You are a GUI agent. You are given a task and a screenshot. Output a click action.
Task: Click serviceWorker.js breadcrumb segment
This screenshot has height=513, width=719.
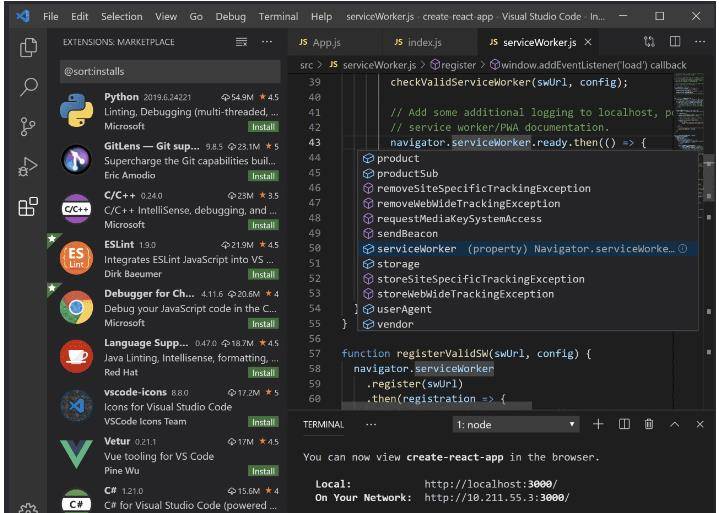[373, 65]
